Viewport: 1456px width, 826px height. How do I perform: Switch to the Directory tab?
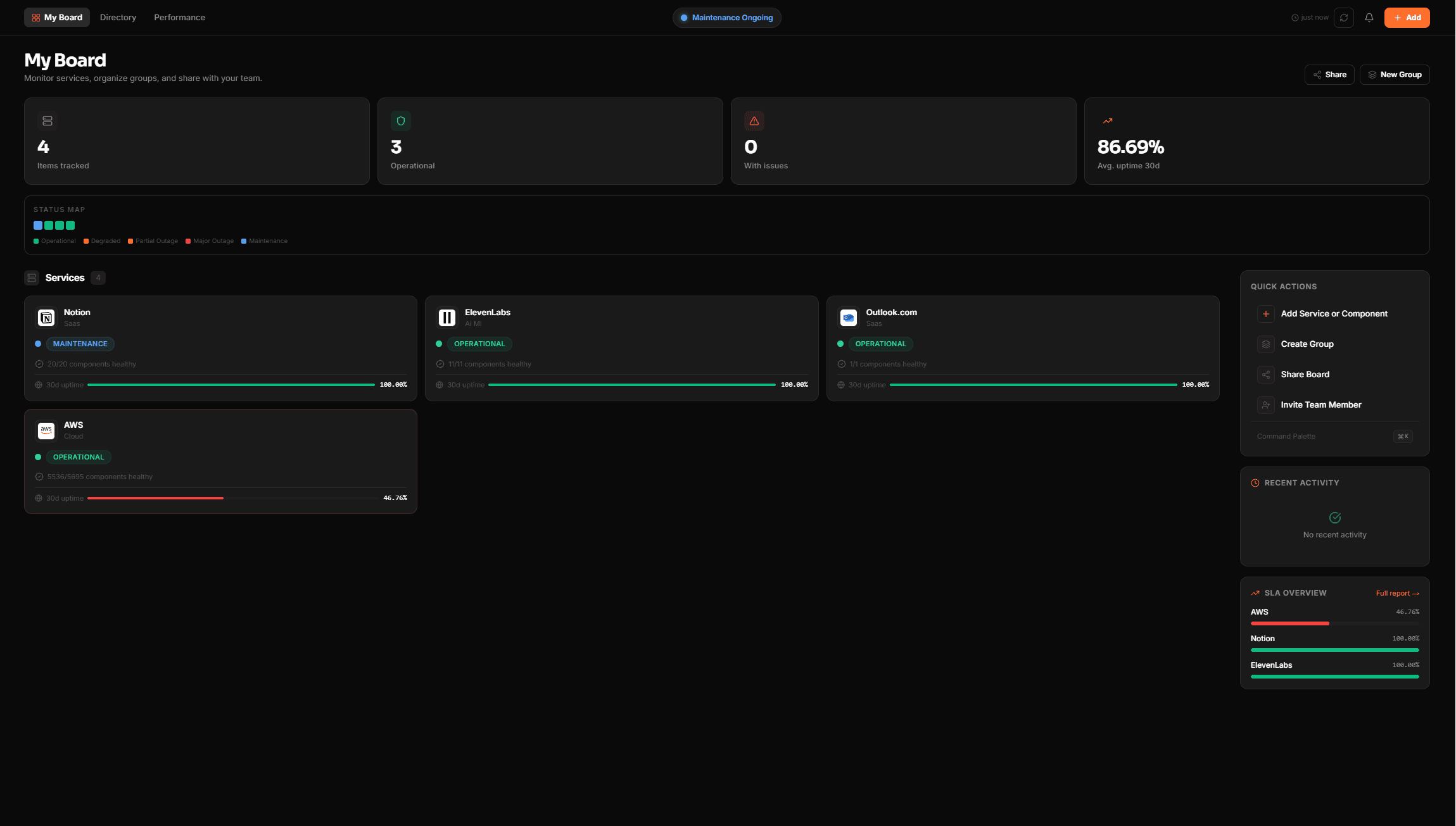click(x=118, y=17)
